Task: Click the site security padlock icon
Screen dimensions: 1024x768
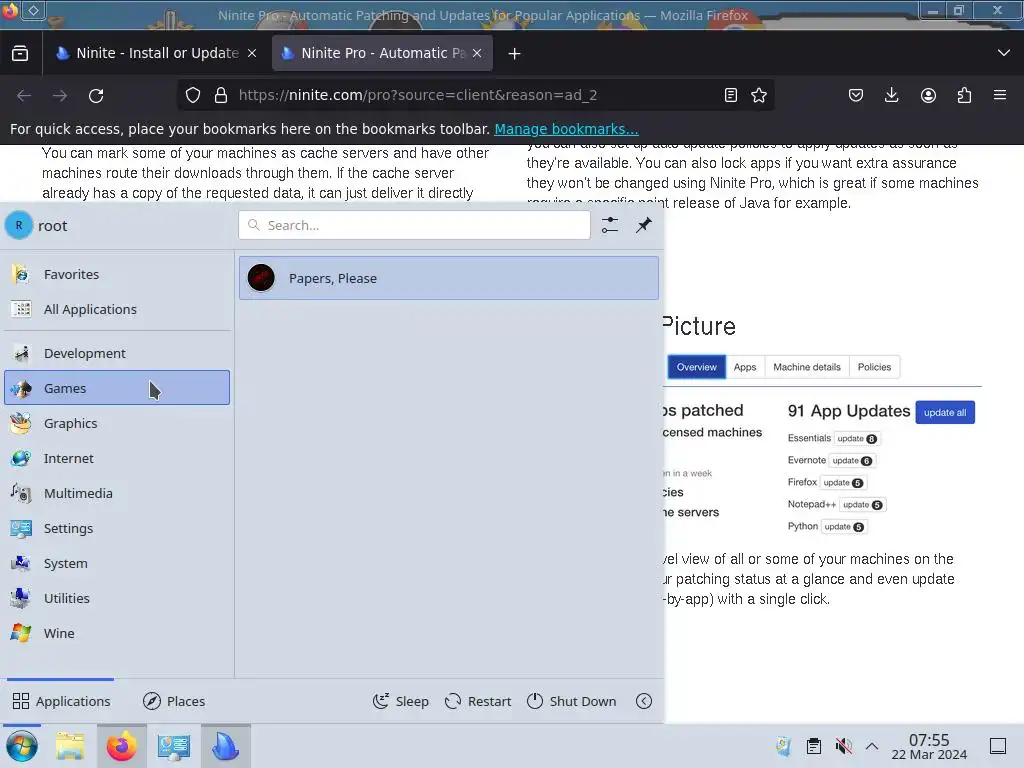Action: click(221, 95)
